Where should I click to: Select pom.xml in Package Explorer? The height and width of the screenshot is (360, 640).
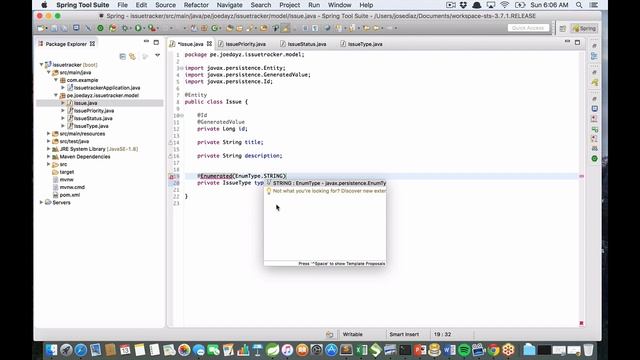(70, 195)
